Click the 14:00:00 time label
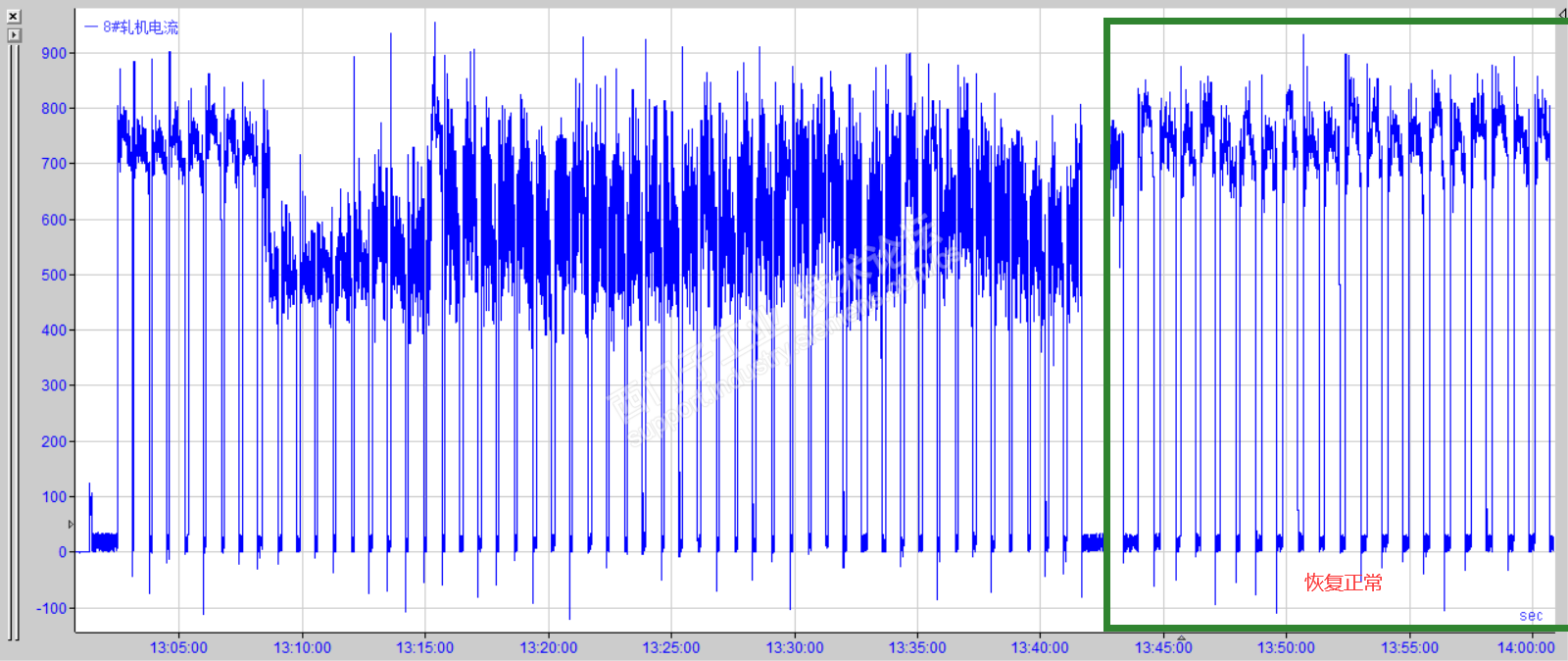This screenshot has height=661, width=1568. [1526, 648]
